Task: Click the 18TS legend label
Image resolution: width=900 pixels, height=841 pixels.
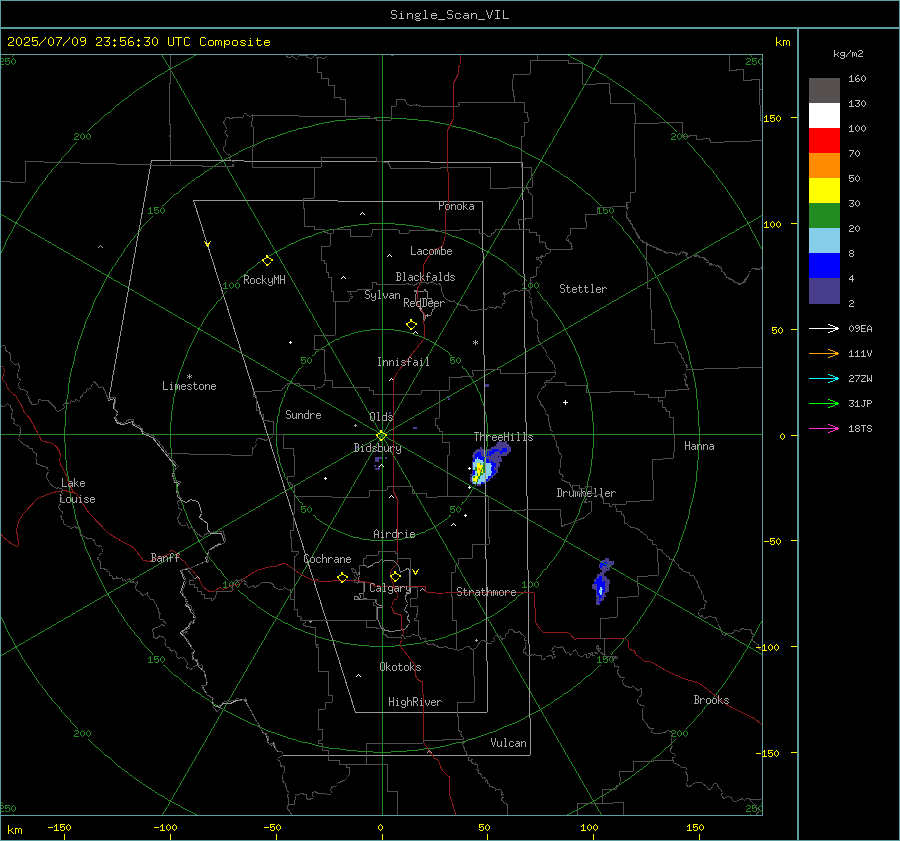Action: coord(860,429)
